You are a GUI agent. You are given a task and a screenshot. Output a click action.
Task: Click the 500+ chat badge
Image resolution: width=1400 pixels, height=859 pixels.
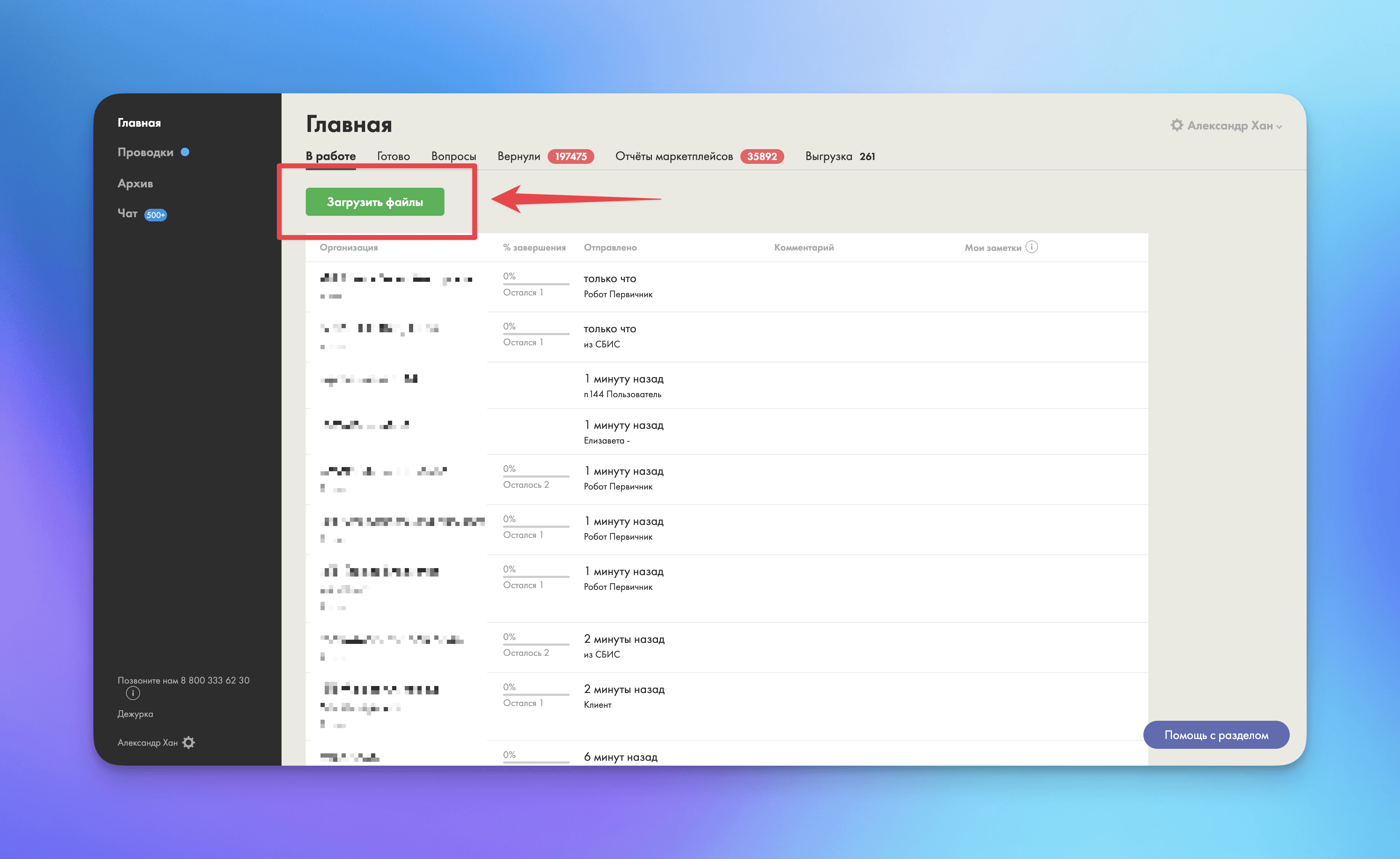[x=155, y=215]
